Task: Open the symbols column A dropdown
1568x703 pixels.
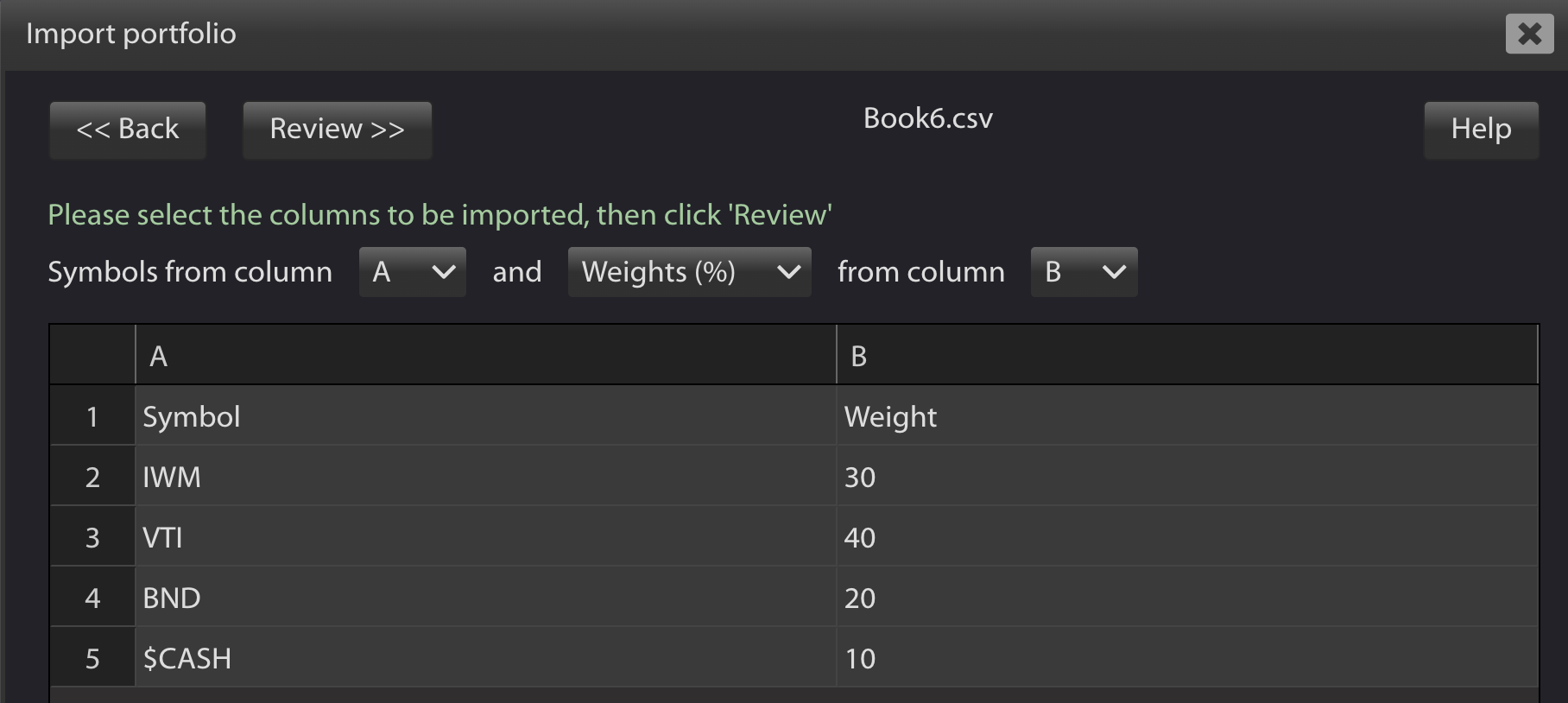Action: tap(413, 272)
